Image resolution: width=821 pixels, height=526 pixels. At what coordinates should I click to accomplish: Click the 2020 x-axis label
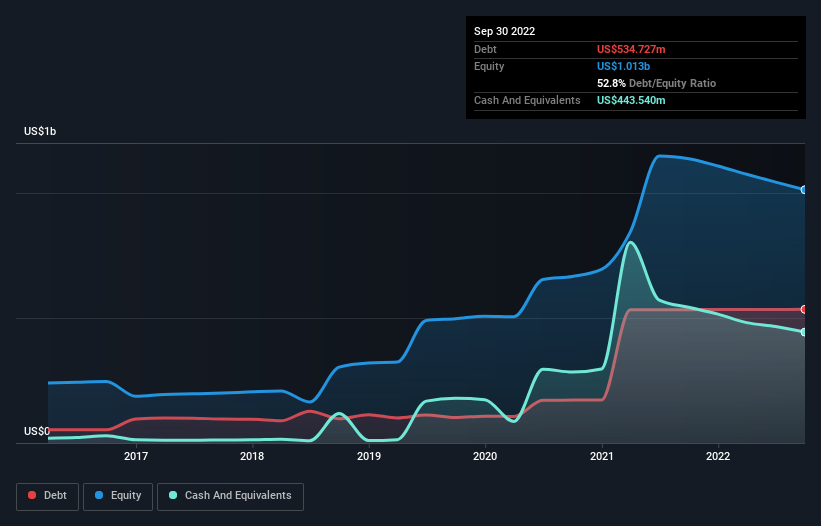coord(485,456)
